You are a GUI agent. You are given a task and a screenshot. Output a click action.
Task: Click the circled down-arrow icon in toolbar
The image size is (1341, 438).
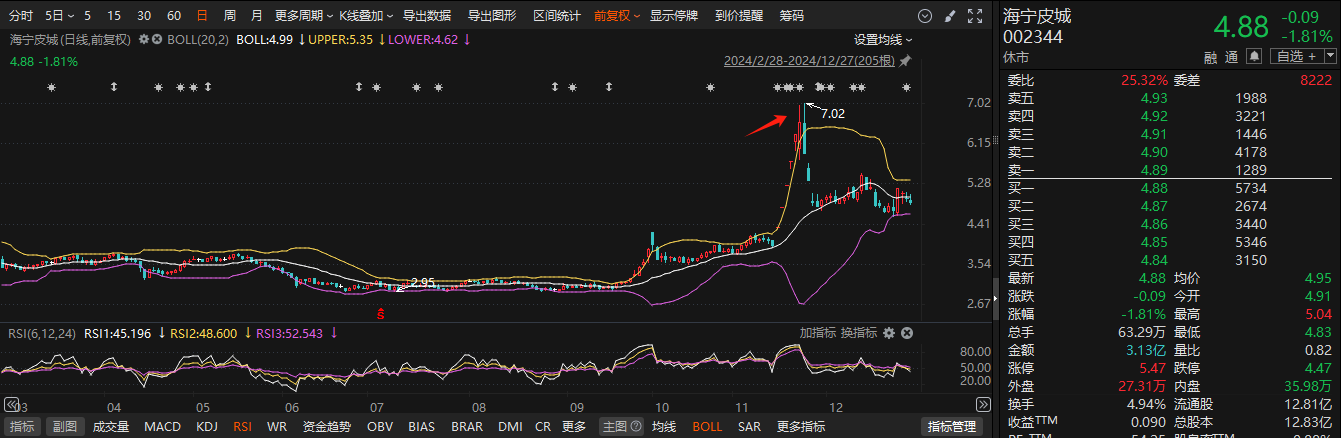click(924, 16)
